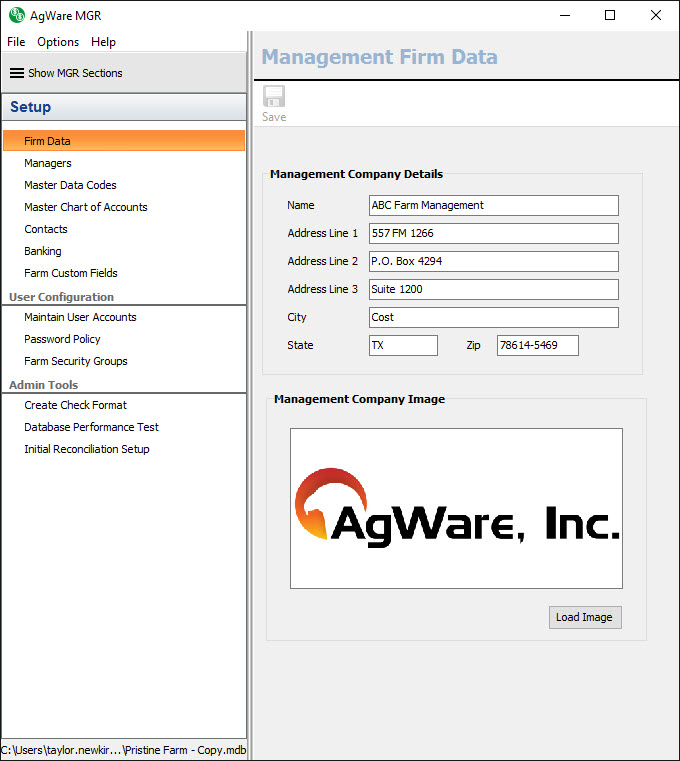Click the Save disk icon

pyautogui.click(x=273, y=97)
